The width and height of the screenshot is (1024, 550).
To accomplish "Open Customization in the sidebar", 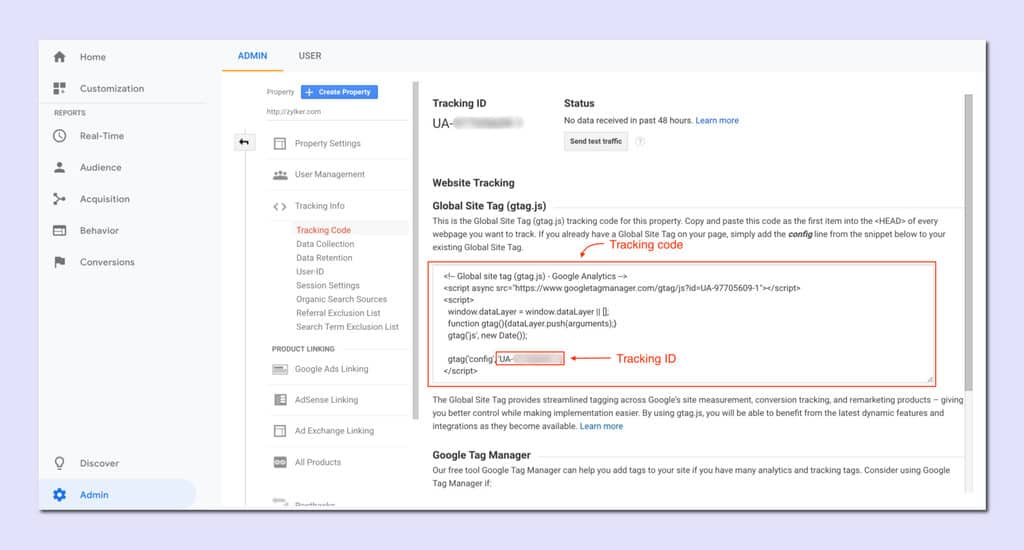I will click(112, 88).
